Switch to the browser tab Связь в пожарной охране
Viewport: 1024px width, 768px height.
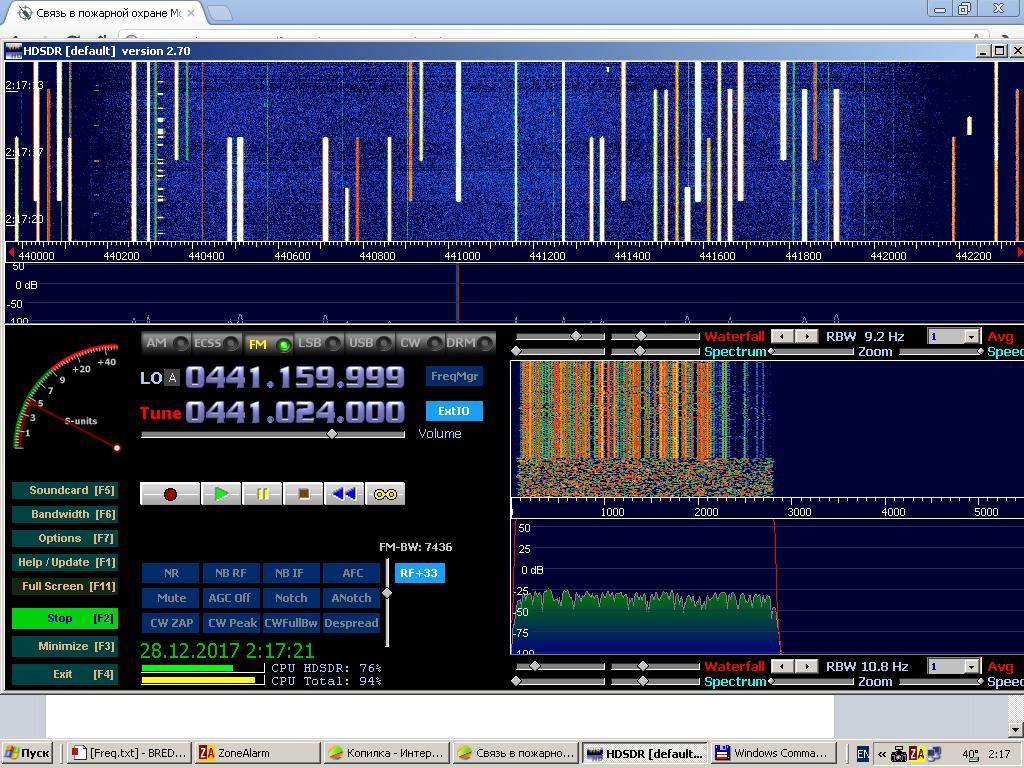[108, 12]
